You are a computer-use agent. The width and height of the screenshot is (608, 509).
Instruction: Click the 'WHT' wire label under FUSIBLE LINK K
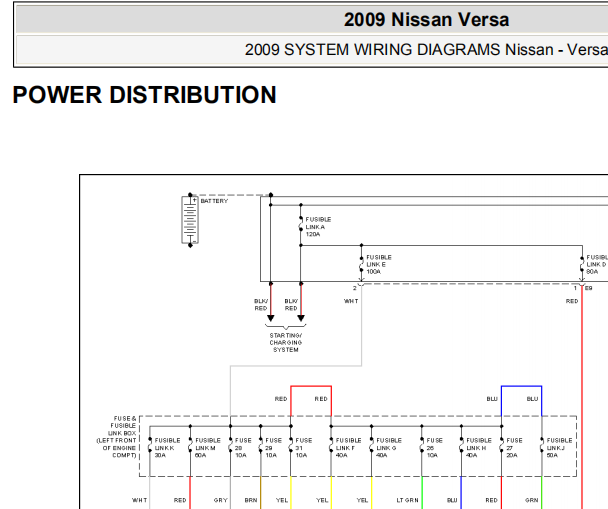tap(140, 500)
